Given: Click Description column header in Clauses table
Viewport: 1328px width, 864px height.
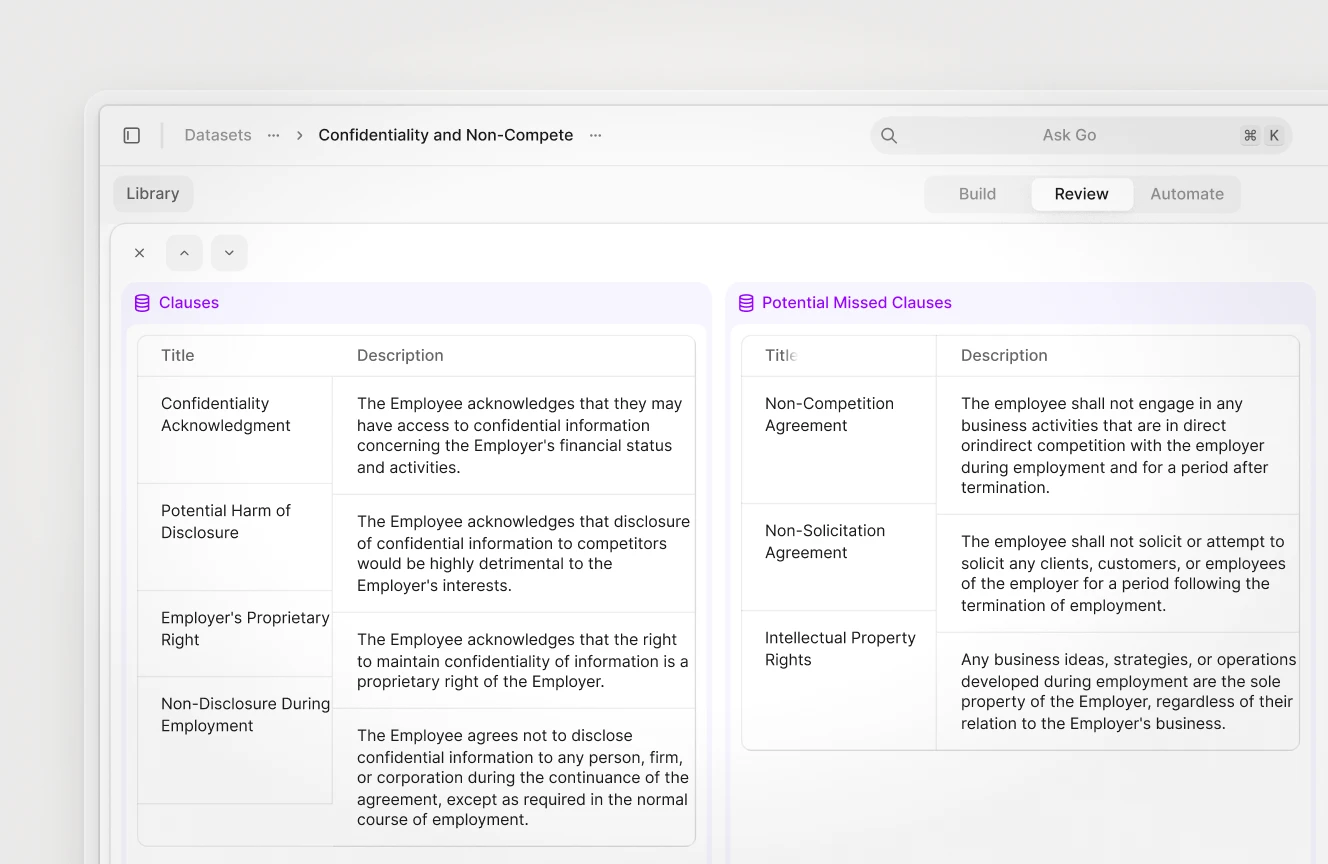Looking at the screenshot, I should 400,355.
